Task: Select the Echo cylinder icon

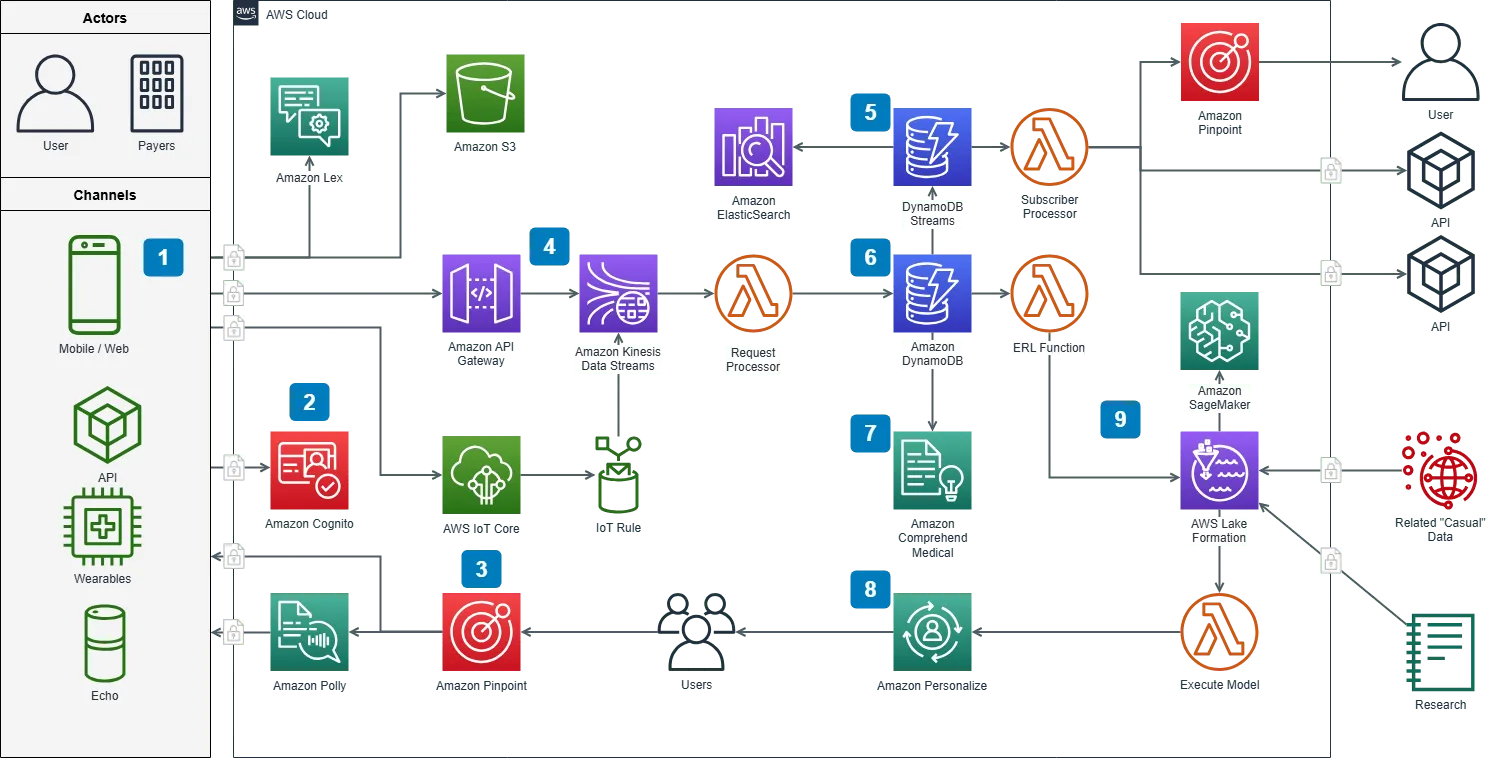Action: tap(104, 644)
